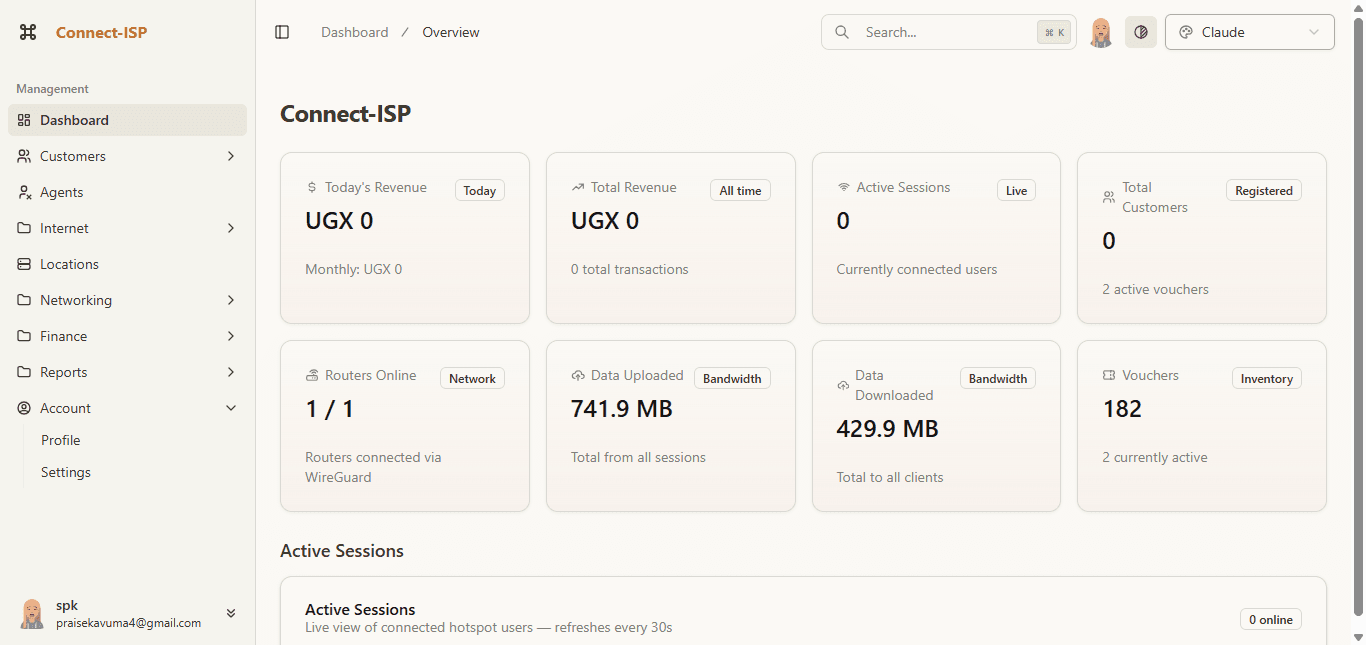
Task: Select the Dashboard grid icon in sidebar
Action: click(23, 120)
